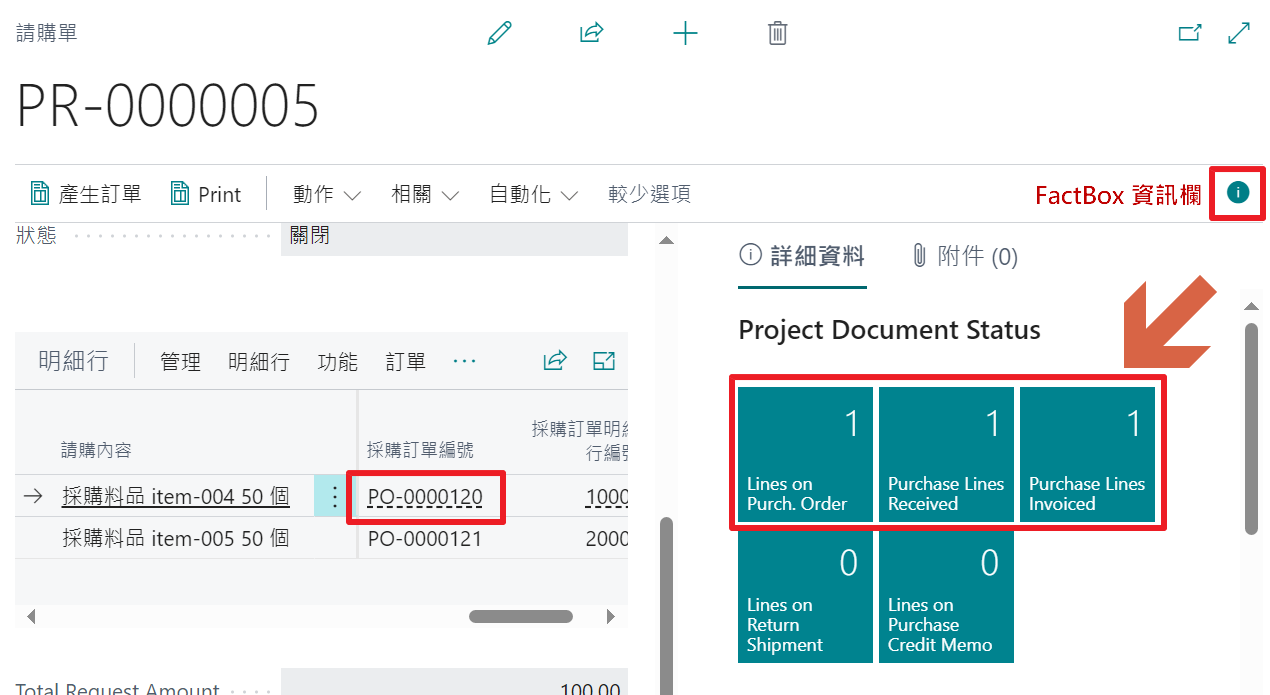The width and height of the screenshot is (1270, 695).
Task: Click the right scroll arrow of lines grid
Action: [611, 617]
